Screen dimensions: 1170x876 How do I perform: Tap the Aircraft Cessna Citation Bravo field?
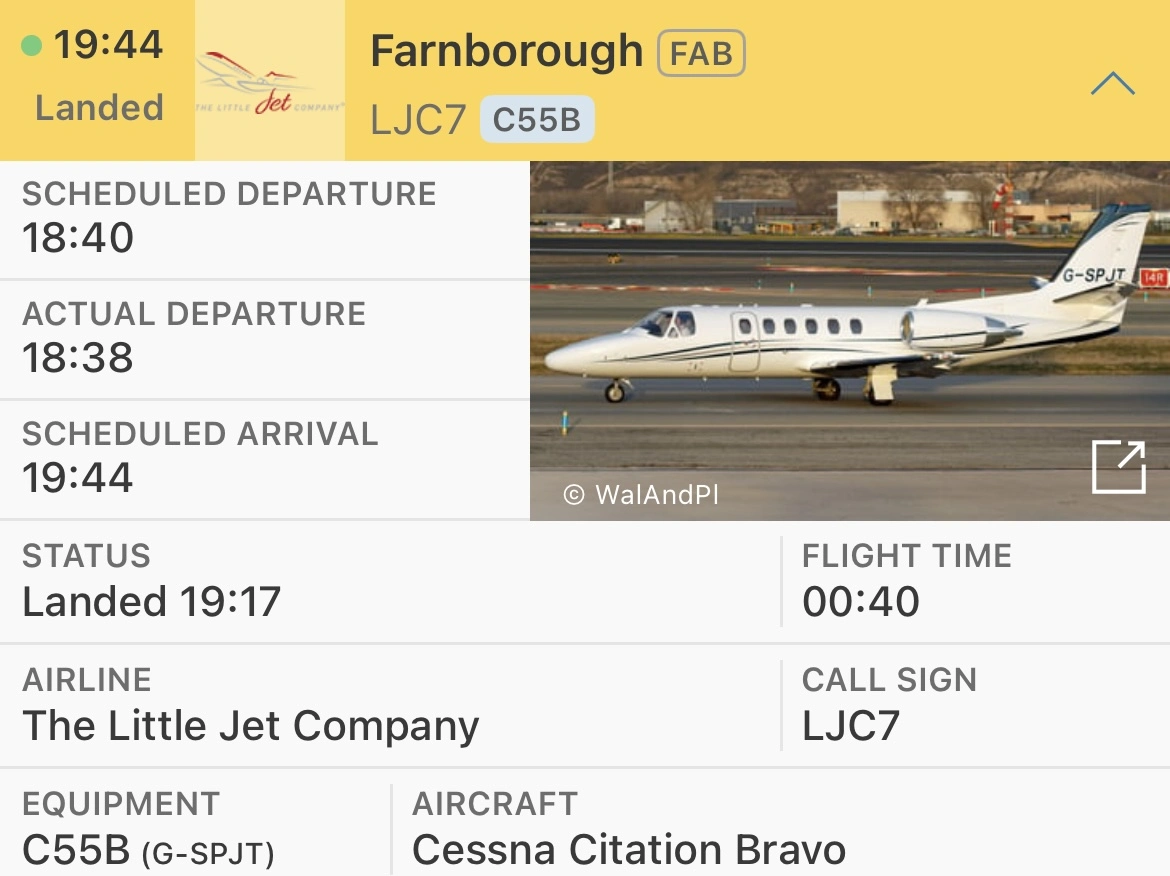pos(780,828)
